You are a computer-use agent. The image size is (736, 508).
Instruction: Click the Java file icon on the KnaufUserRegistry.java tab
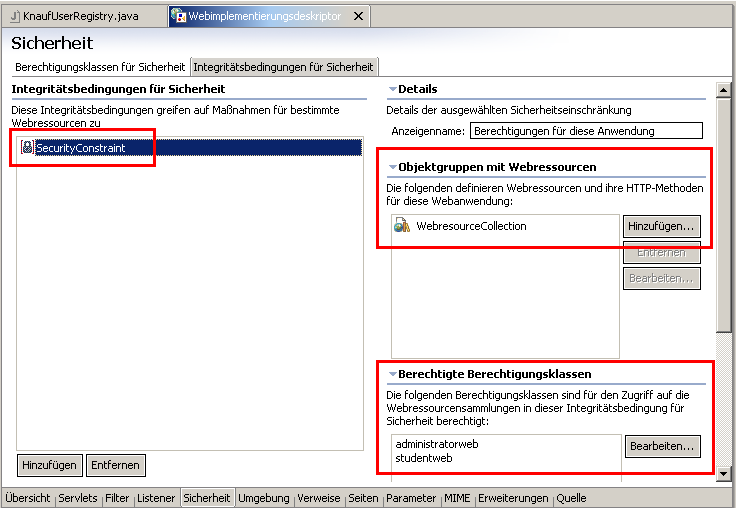click(x=15, y=16)
